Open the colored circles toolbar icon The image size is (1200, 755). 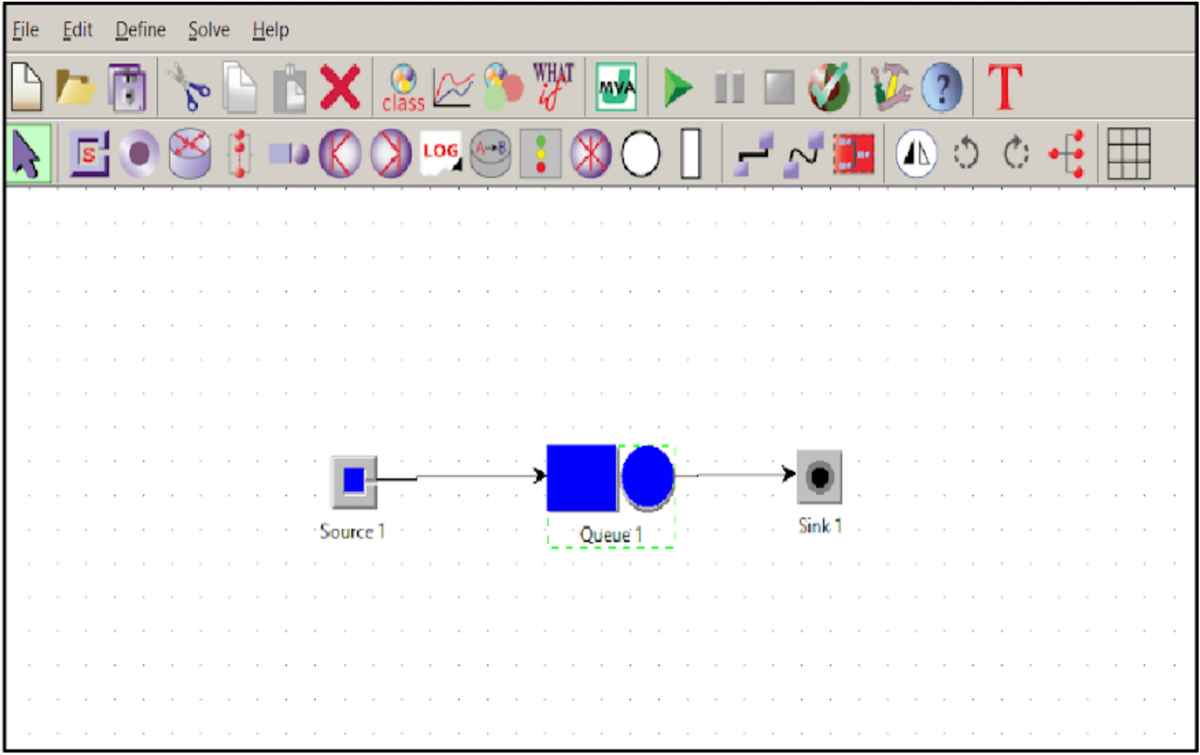(x=502, y=88)
